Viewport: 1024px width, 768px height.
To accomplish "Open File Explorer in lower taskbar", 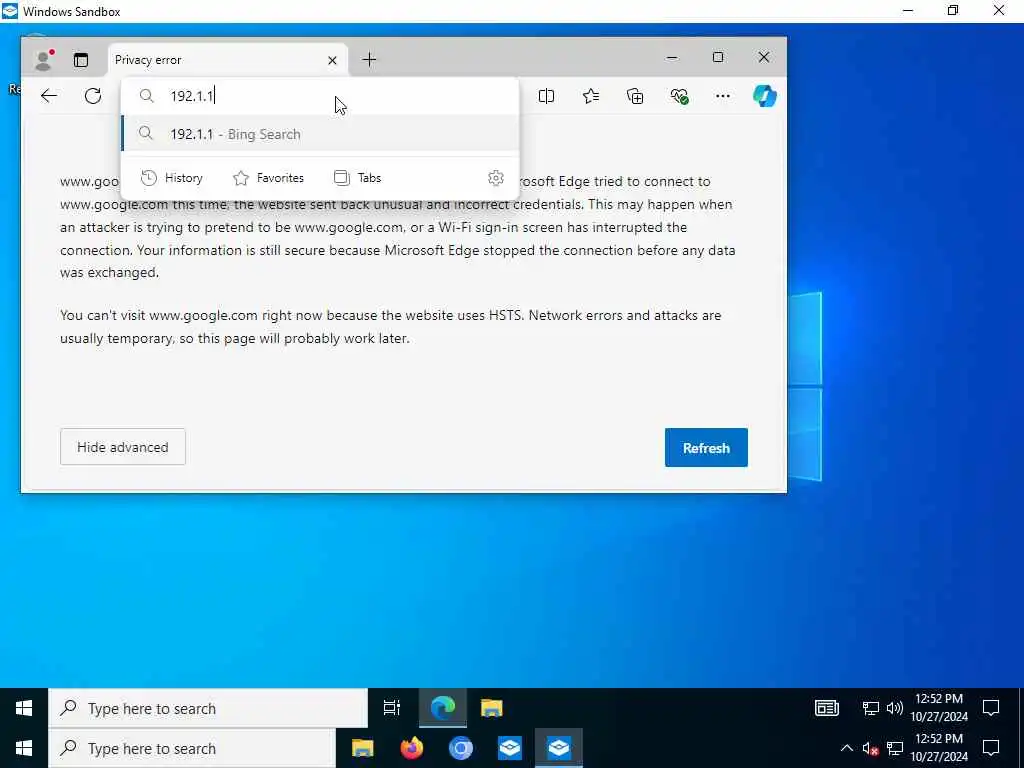I will click(362, 748).
